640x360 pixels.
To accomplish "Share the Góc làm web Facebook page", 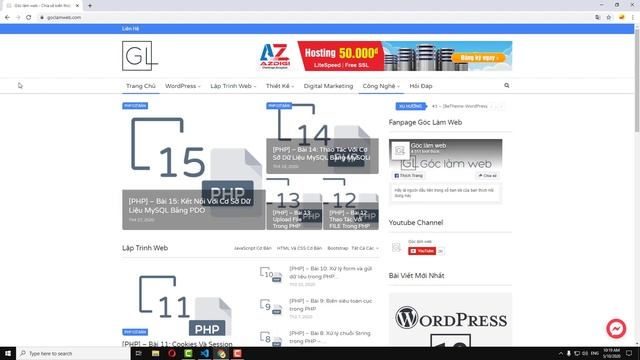I will pyautogui.click(x=487, y=176).
